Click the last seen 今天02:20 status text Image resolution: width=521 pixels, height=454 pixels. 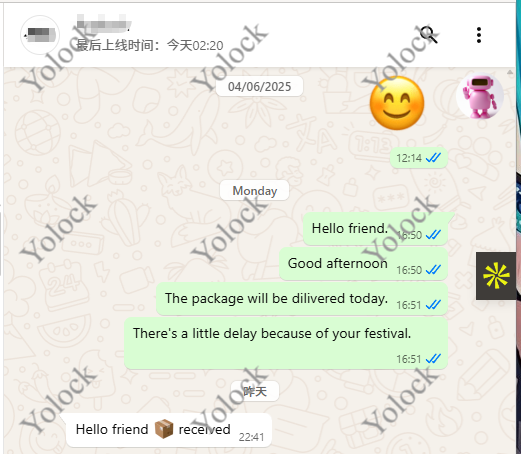click(150, 45)
